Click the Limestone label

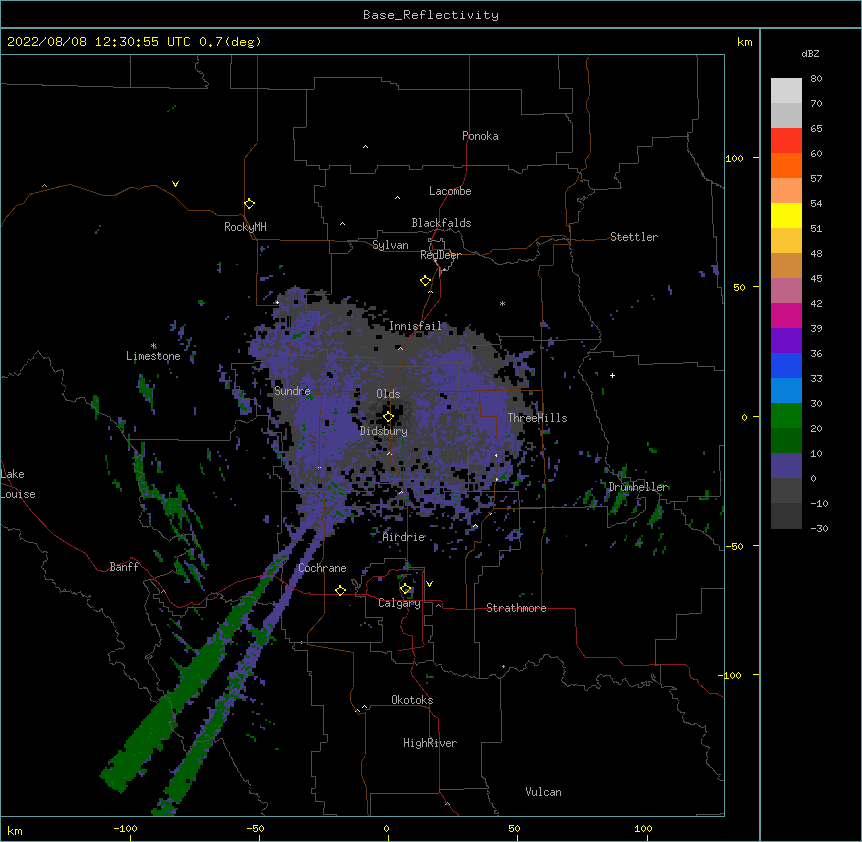tap(153, 356)
